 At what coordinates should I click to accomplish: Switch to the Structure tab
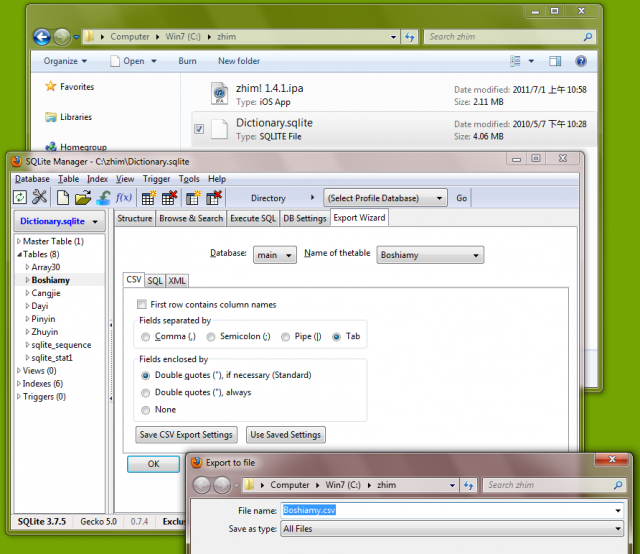click(135, 218)
